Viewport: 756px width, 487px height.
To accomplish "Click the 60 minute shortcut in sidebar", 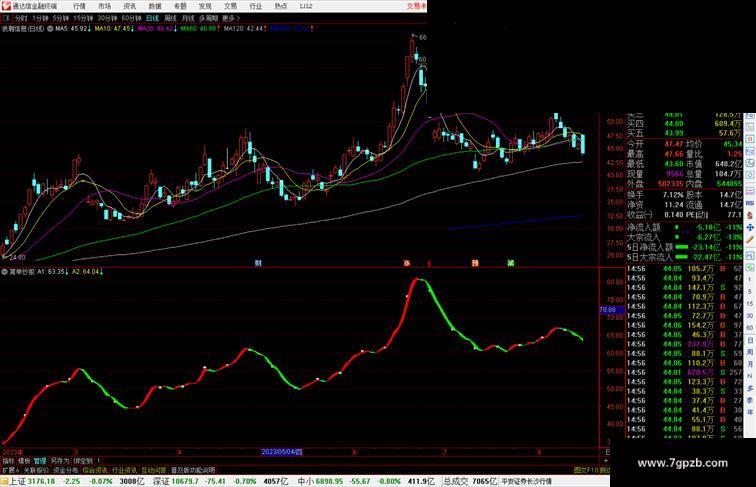I will [x=750, y=328].
